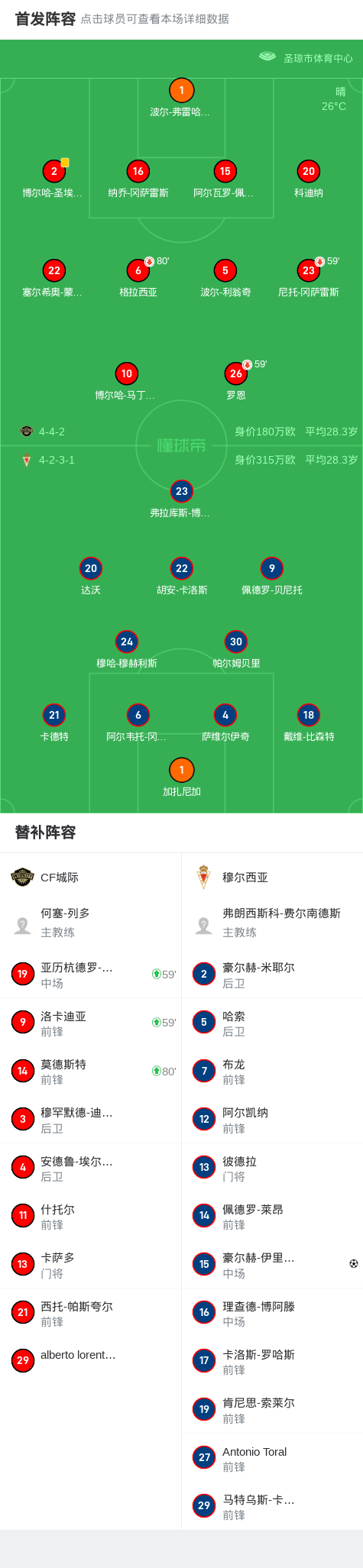Open coach 何塞-列多 profile
363x1568 pixels.
point(91,922)
